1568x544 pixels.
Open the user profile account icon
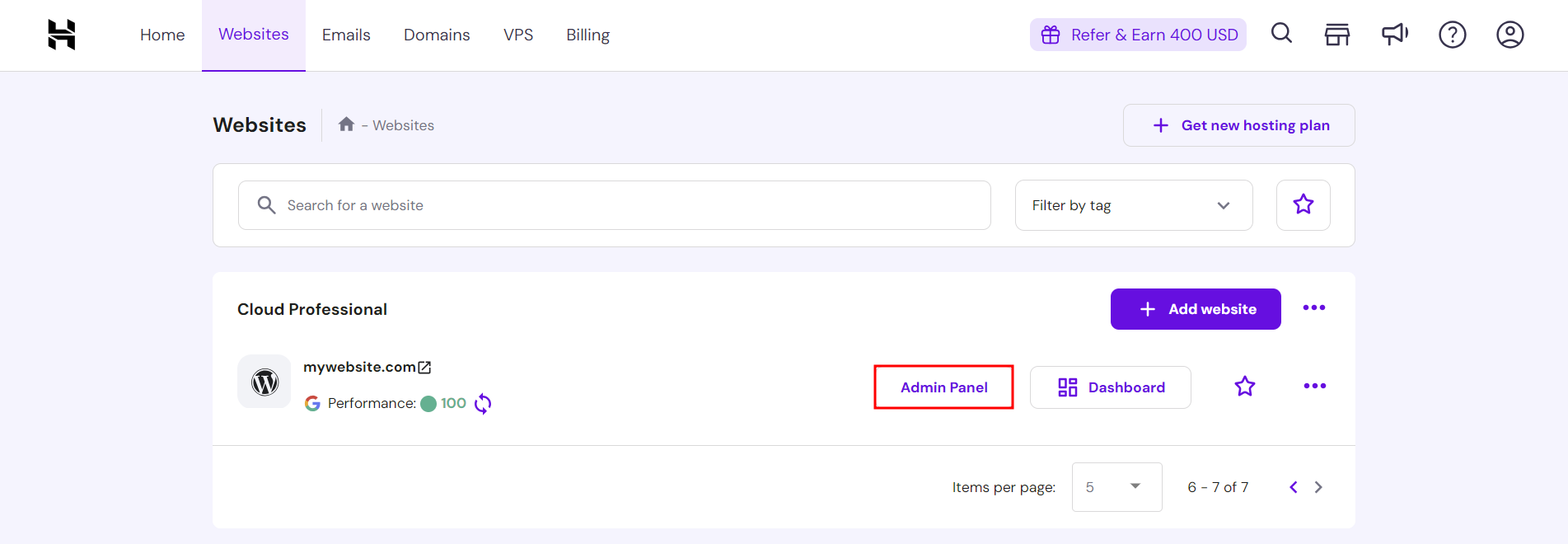coord(1509,35)
